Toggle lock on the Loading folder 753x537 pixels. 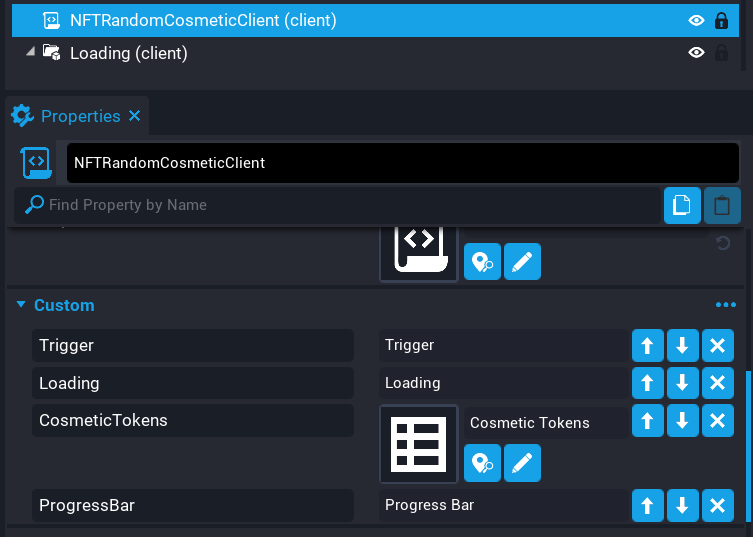[721, 54]
